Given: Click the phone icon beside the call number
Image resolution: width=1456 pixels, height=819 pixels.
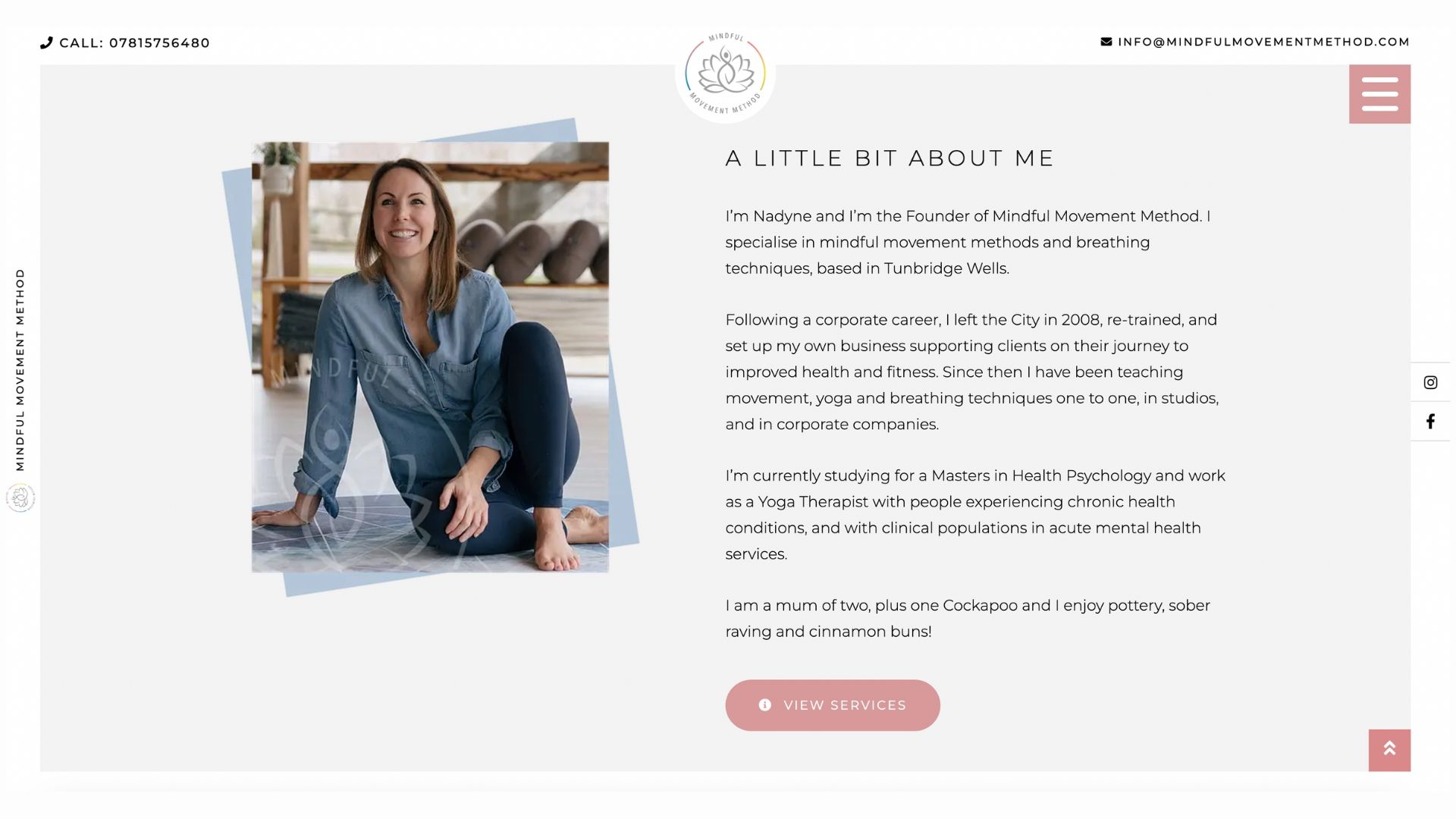Looking at the screenshot, I should [46, 42].
